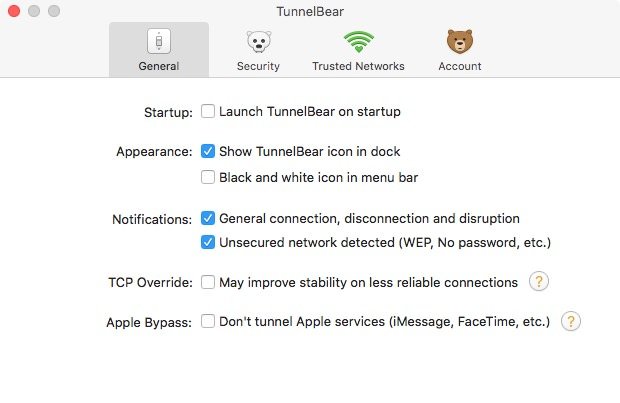Enable the TCP Override checkbox
This screenshot has height=403, width=620.
pyautogui.click(x=208, y=282)
